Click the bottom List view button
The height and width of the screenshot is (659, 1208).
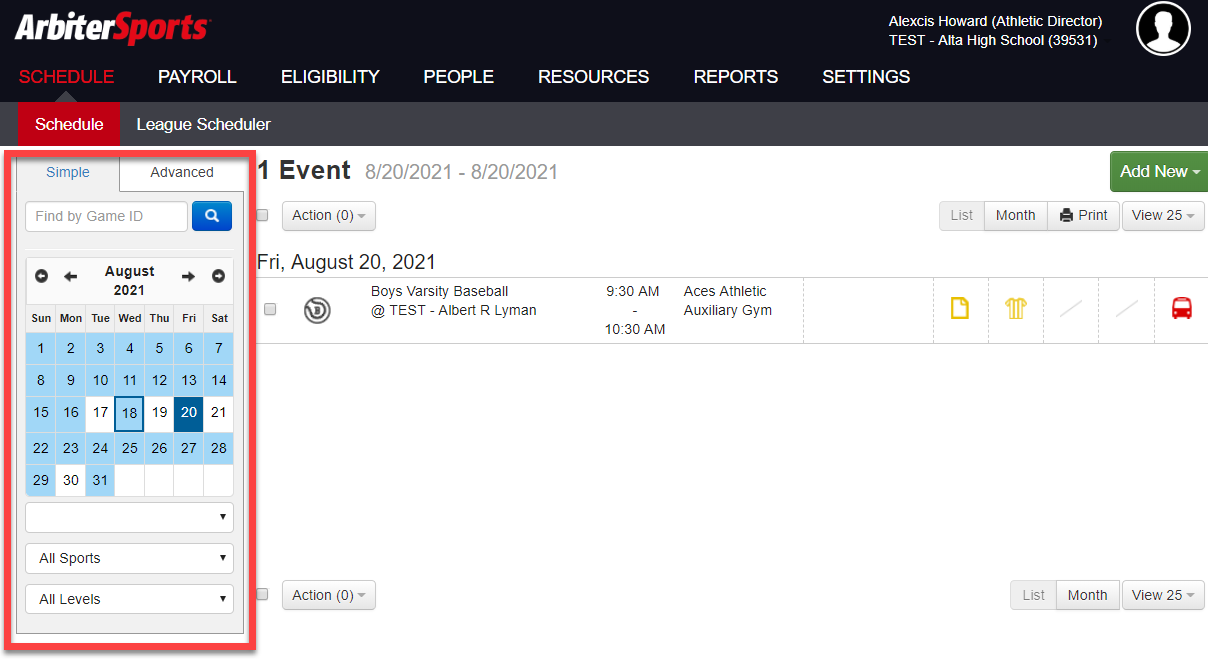point(1034,595)
